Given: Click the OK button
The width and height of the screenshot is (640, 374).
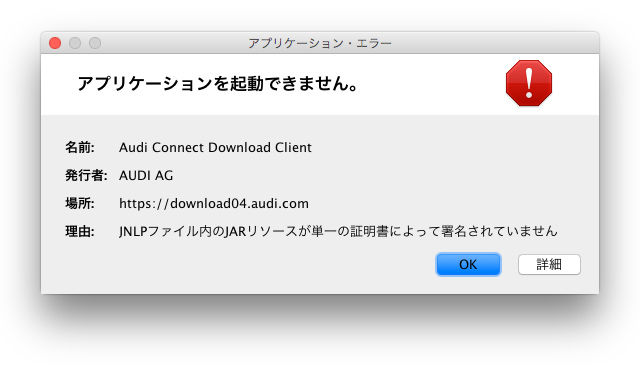Looking at the screenshot, I should (x=468, y=264).
